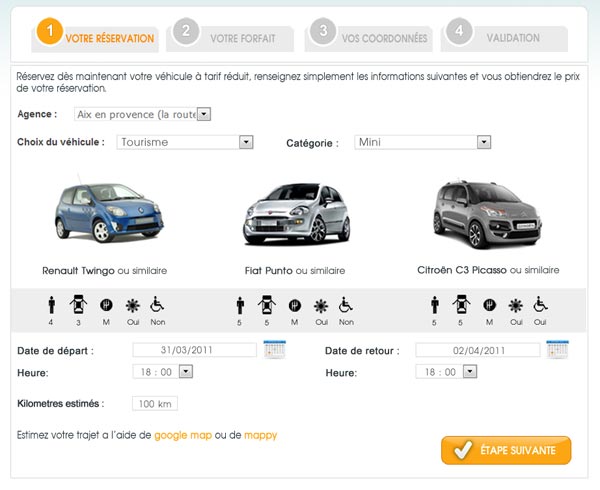The height and width of the screenshot is (490, 600).
Task: Open the Date de retour calendar icon
Action: pos(557,349)
